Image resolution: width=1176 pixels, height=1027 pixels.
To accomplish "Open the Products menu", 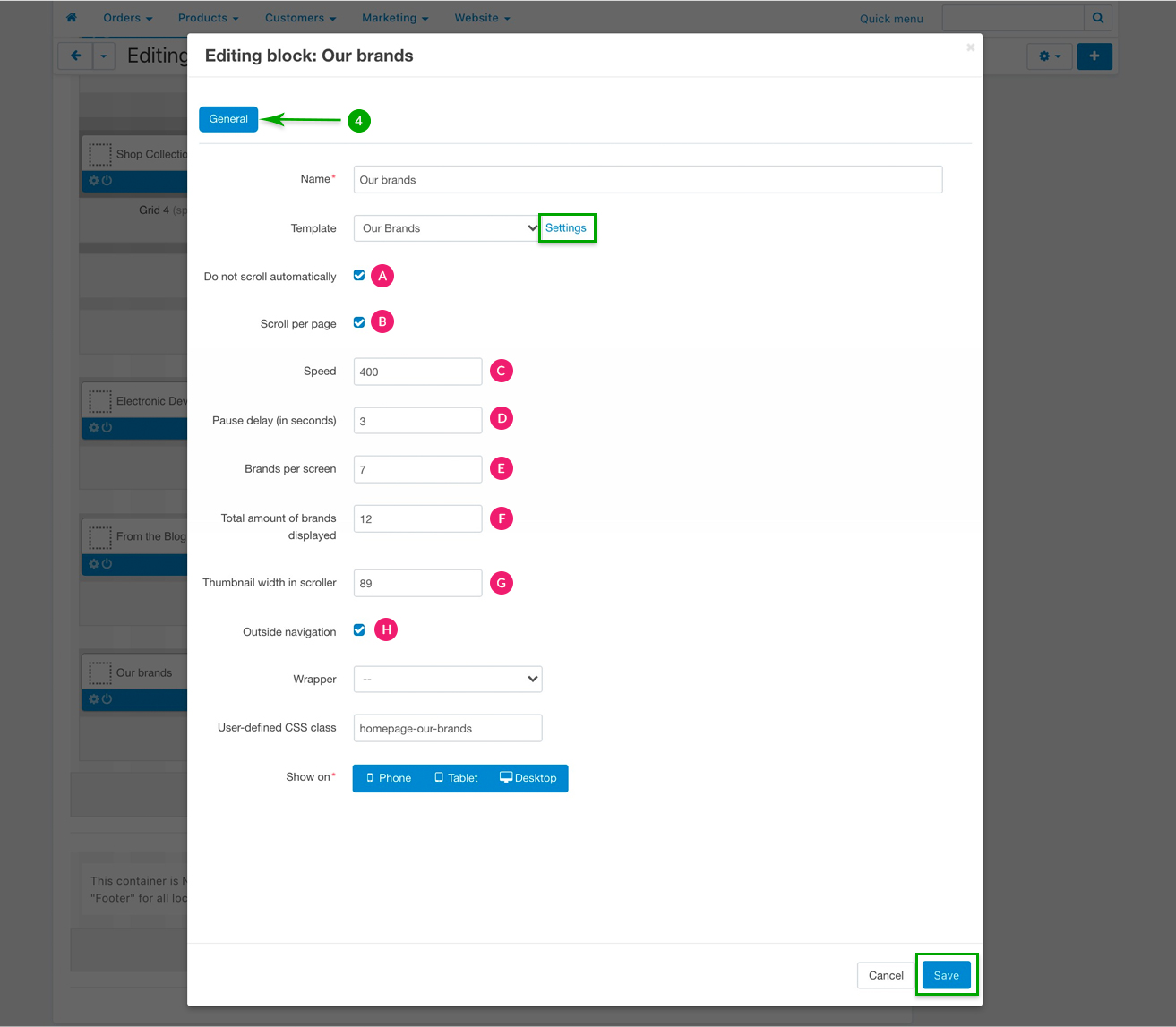I will (208, 18).
